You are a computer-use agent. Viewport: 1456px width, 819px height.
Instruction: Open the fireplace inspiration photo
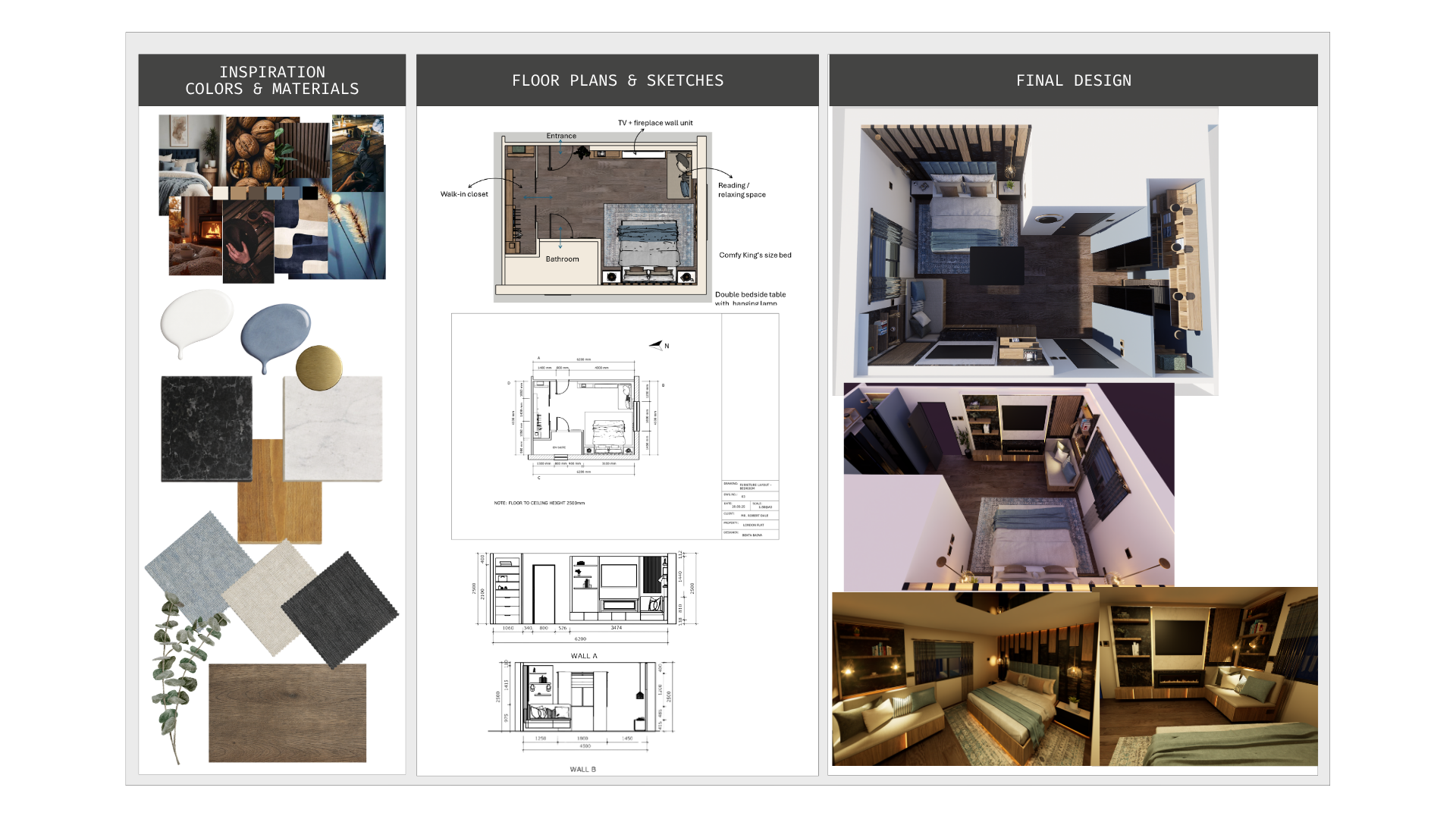(196, 236)
